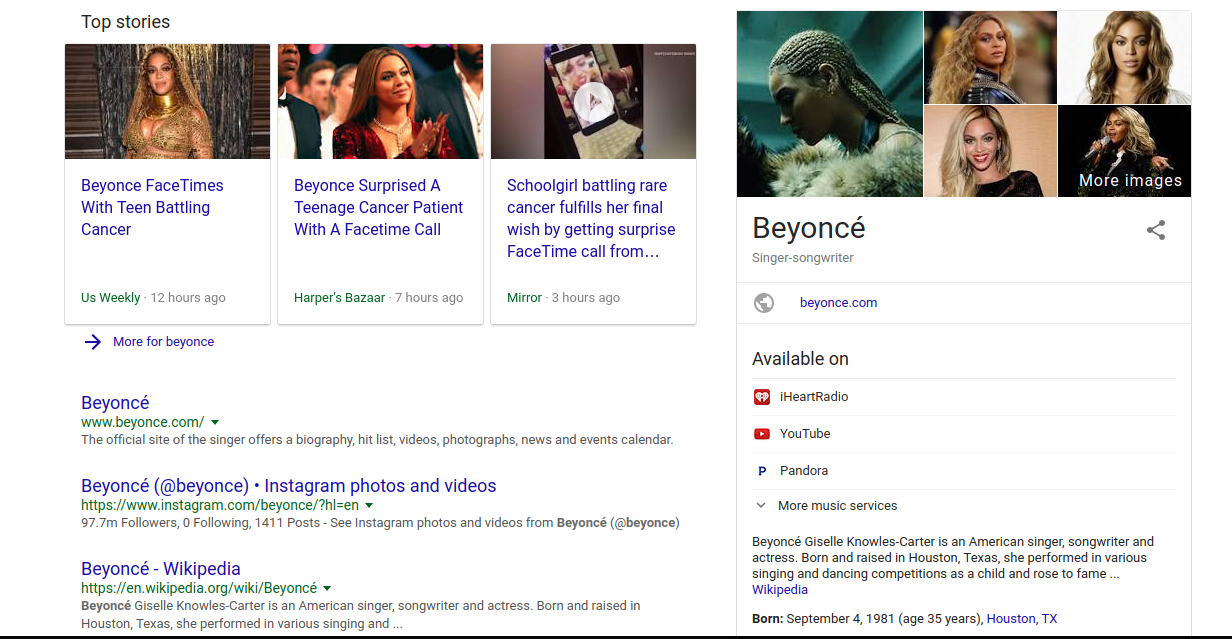
Task: Click the www.beyonce.com/ green URL
Action: click(x=143, y=423)
